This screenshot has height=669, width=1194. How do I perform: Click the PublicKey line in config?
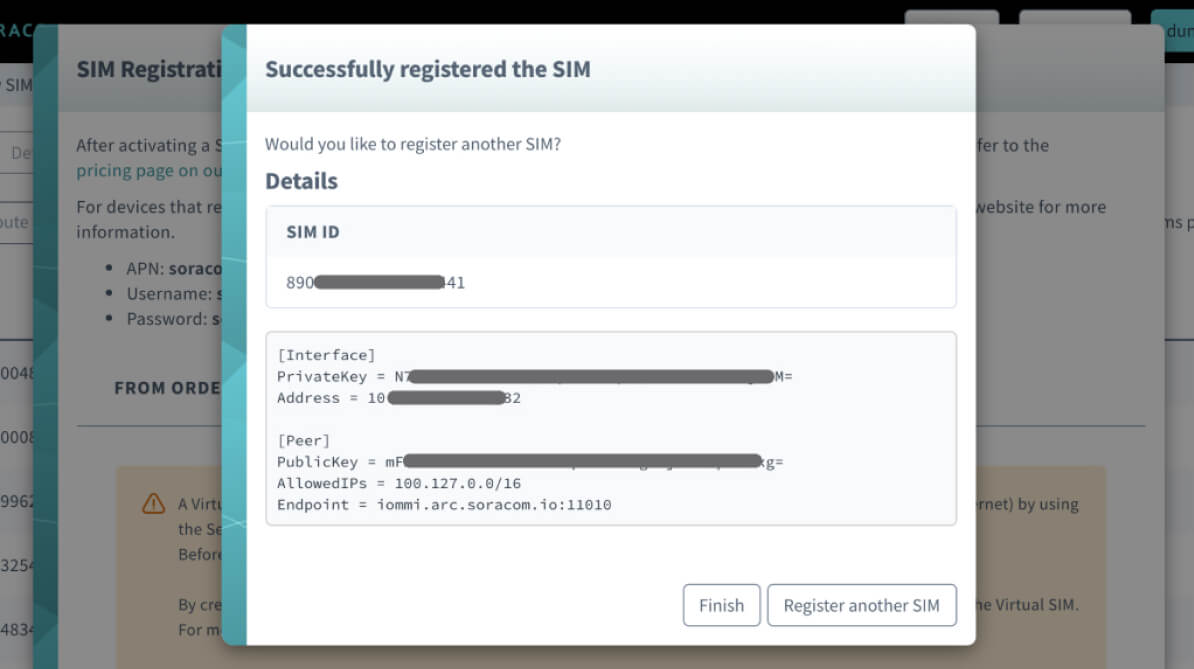click(x=530, y=462)
